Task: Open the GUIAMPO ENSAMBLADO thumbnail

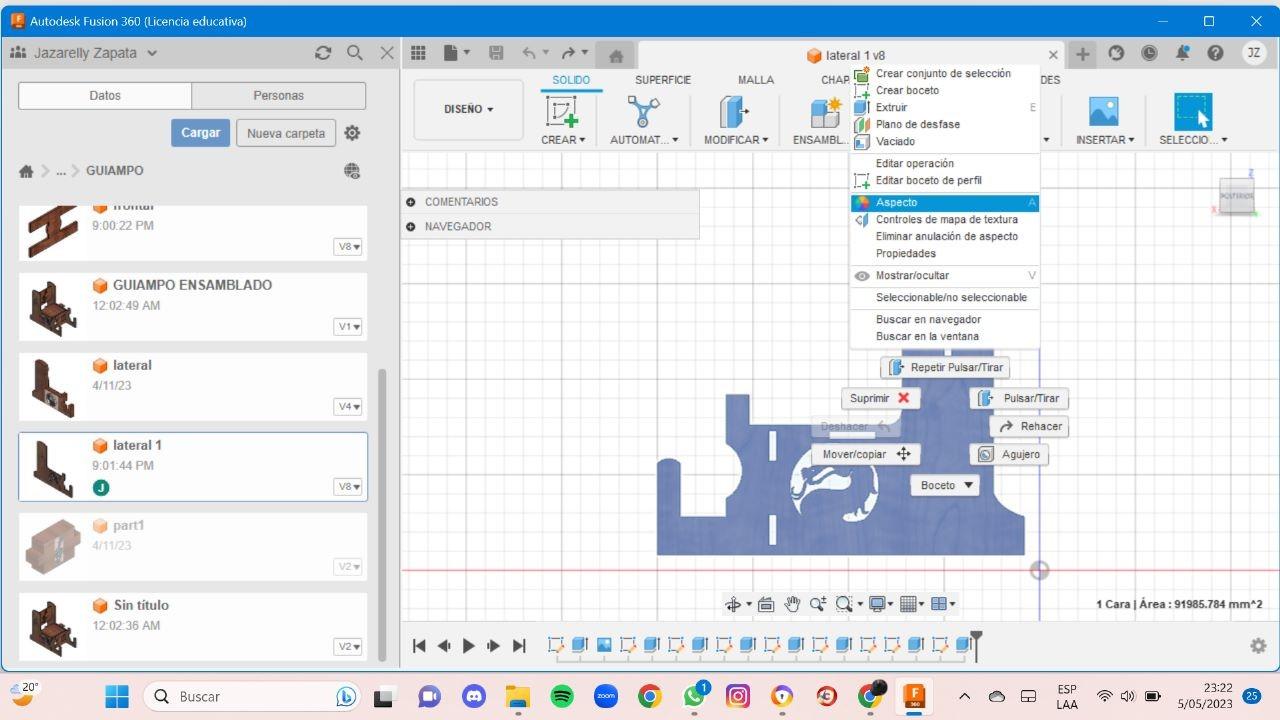Action: 53,307
